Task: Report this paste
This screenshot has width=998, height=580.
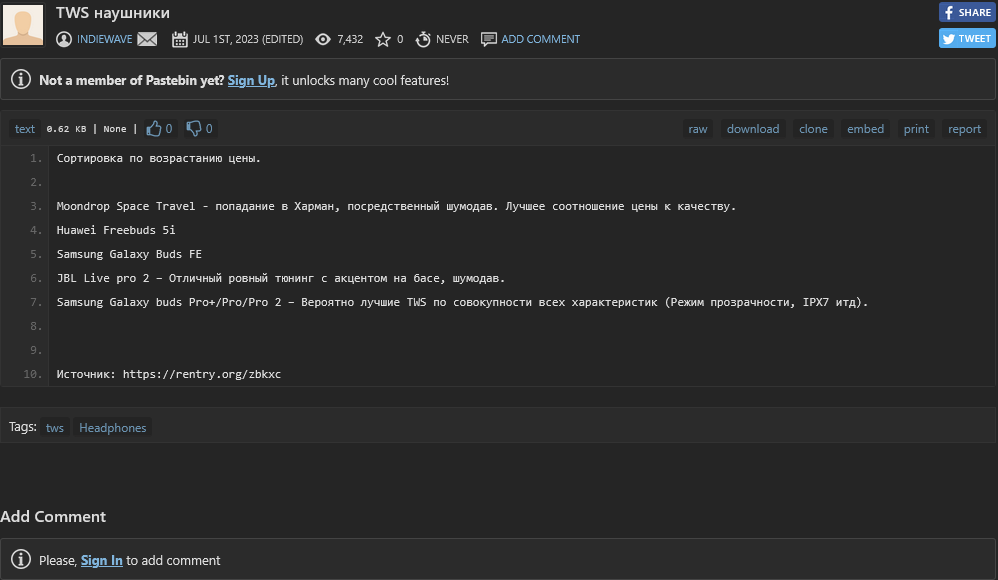Action: click(964, 129)
